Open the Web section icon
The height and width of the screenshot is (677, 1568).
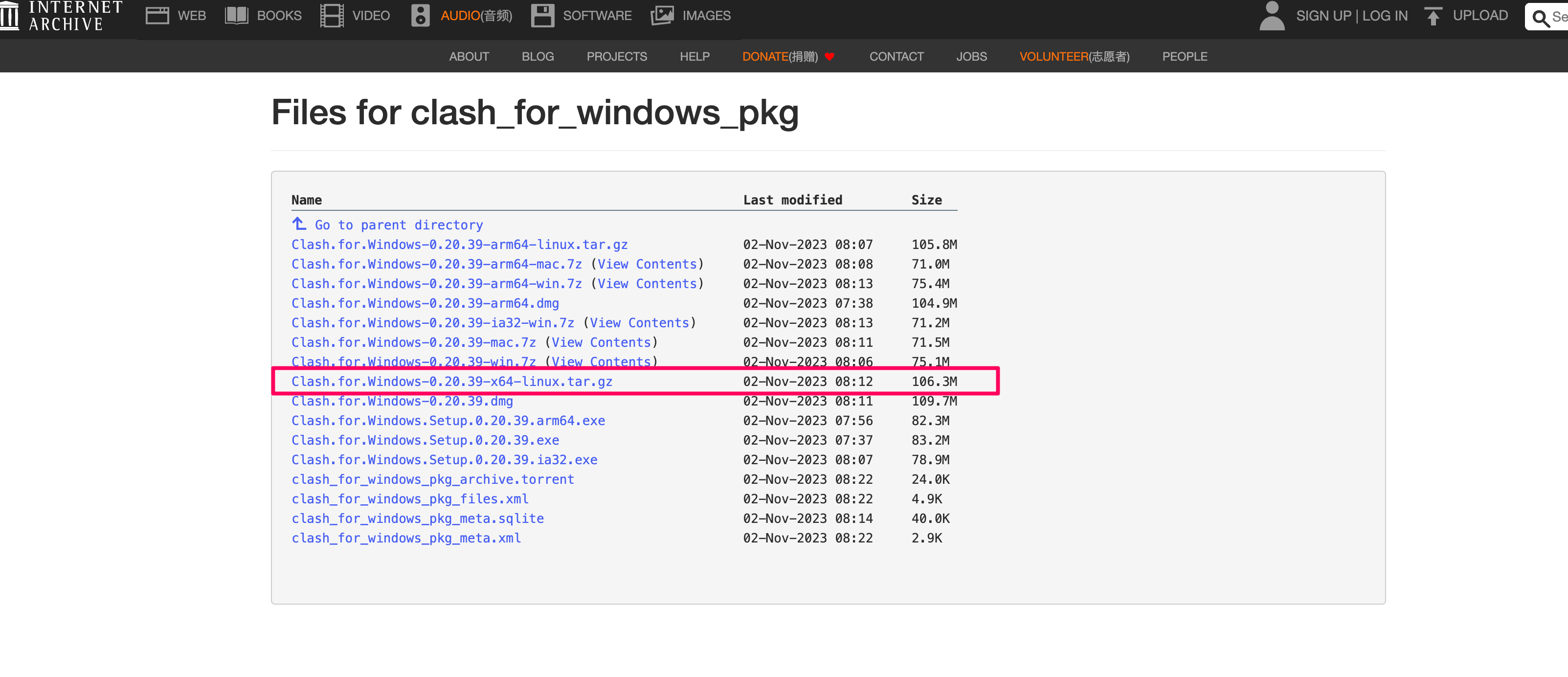click(x=157, y=15)
